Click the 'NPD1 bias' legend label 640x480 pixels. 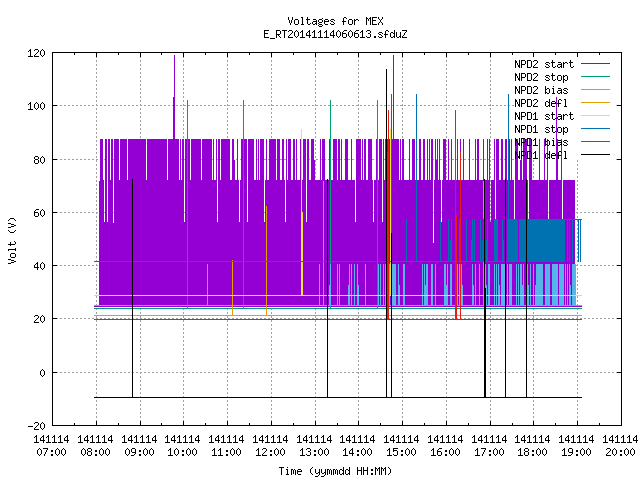541,142
